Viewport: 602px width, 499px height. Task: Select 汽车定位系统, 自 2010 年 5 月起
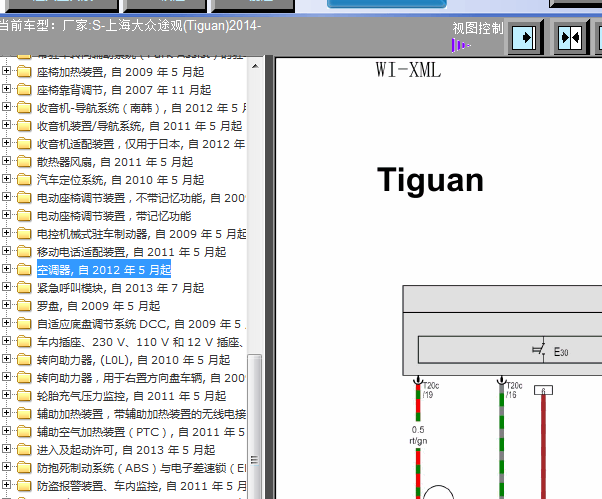[120, 180]
